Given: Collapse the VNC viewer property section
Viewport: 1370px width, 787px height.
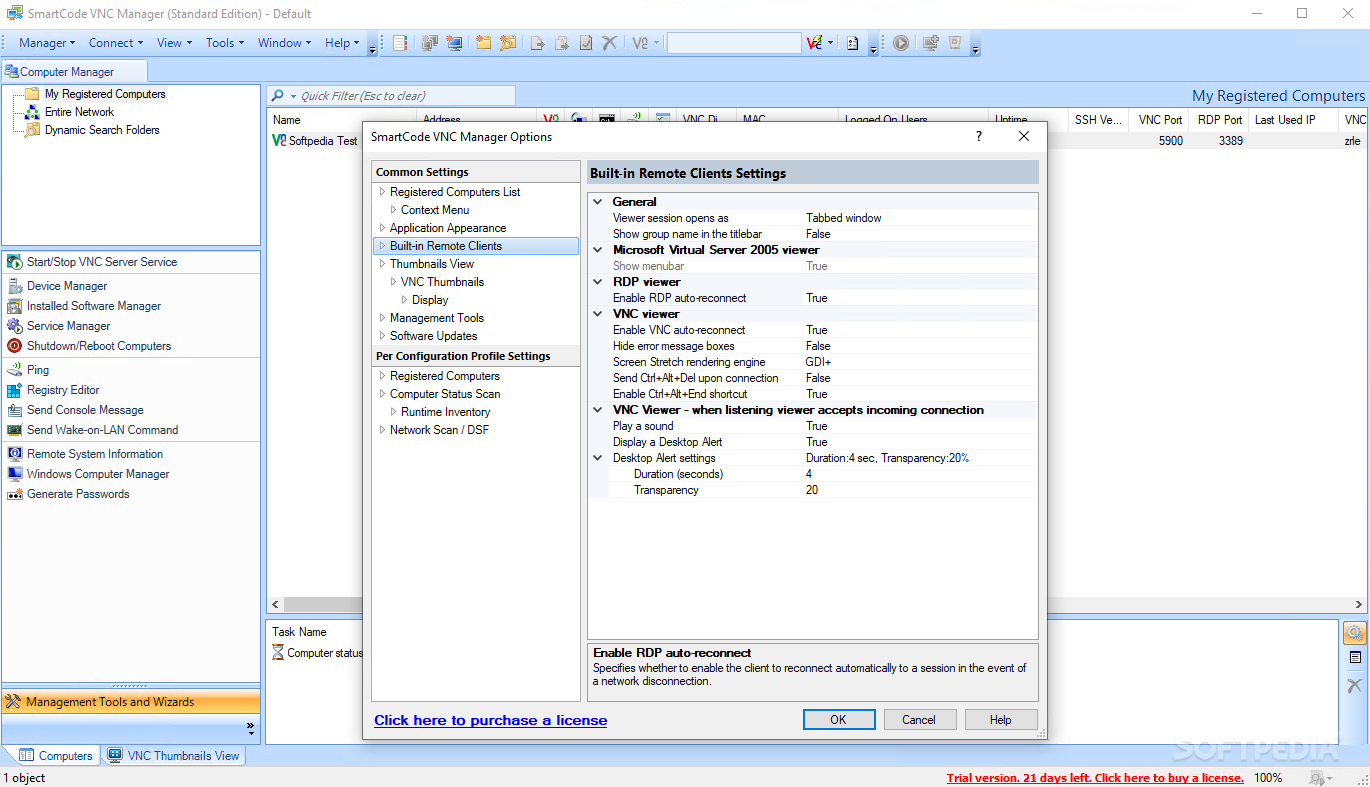Looking at the screenshot, I should coord(598,314).
